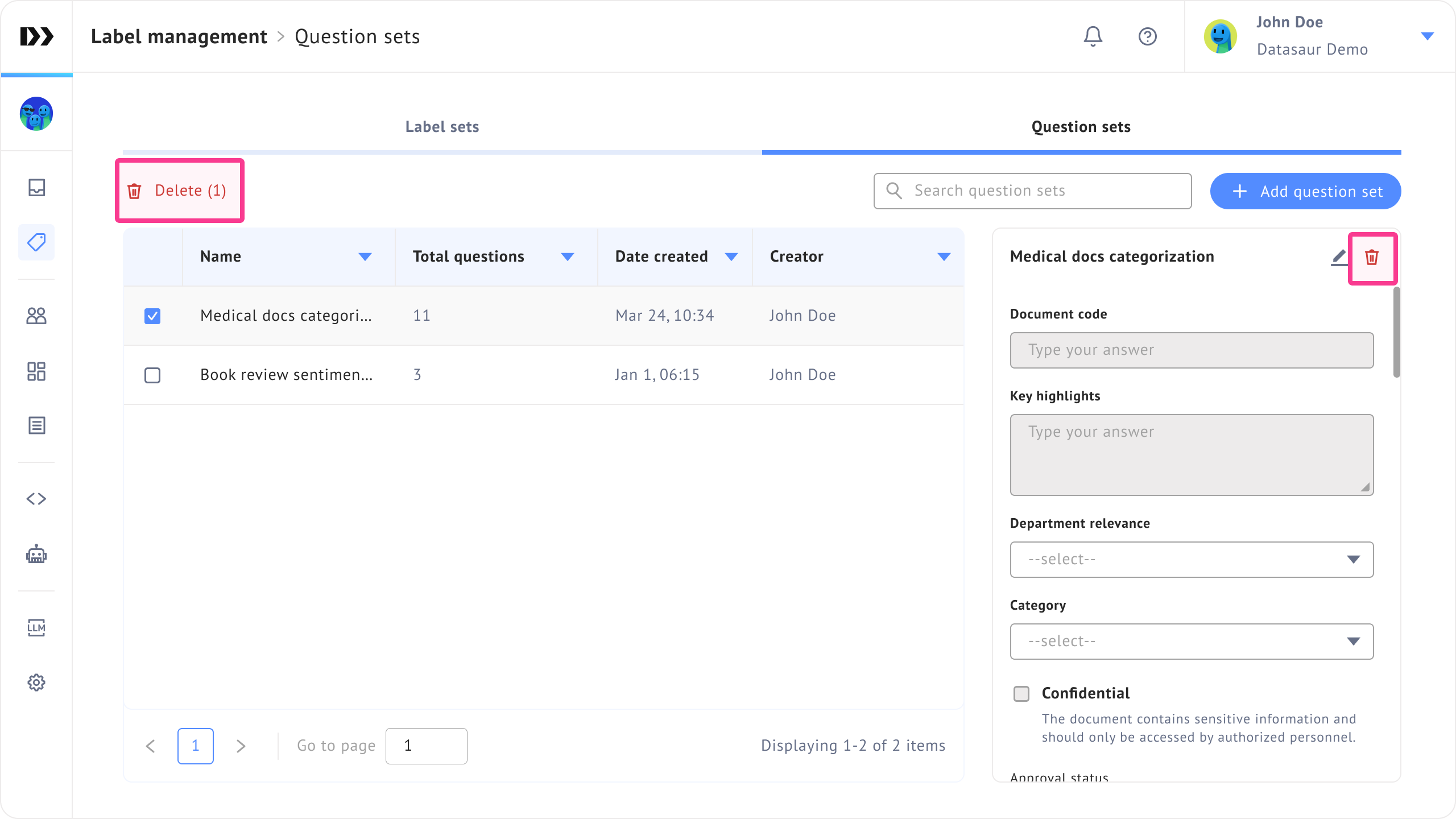Open the members (people) sidebar icon

(36, 316)
